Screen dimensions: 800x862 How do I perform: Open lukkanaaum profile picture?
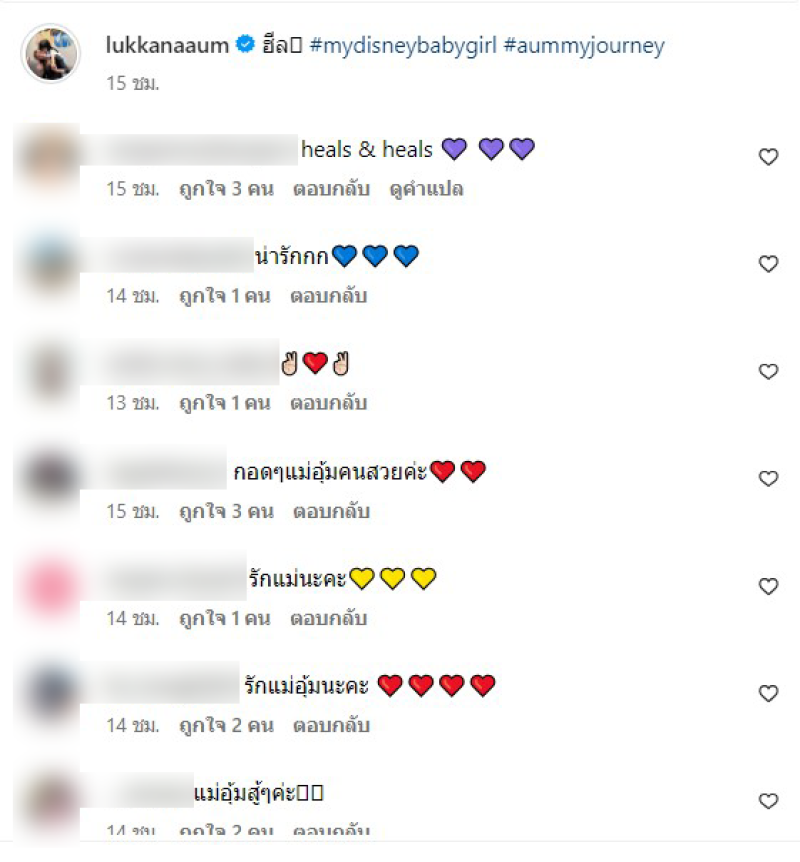(x=51, y=53)
